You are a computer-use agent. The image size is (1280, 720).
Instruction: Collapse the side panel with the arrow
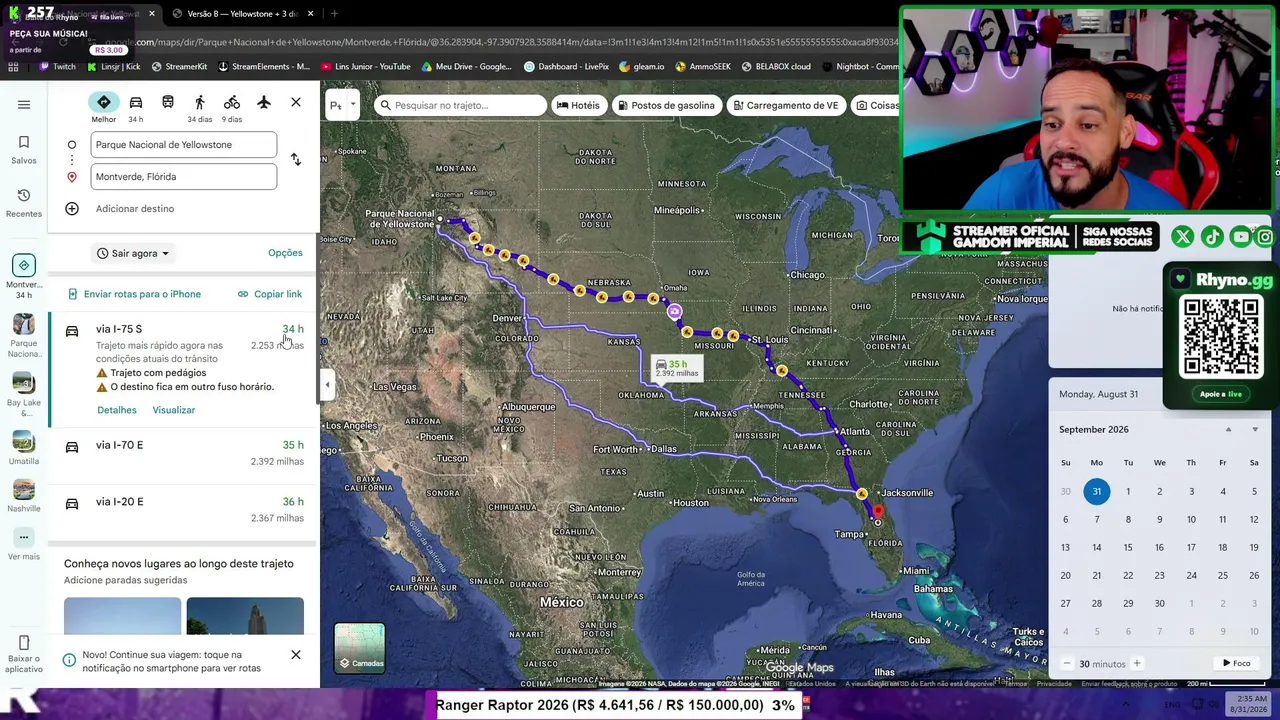tap(327, 384)
